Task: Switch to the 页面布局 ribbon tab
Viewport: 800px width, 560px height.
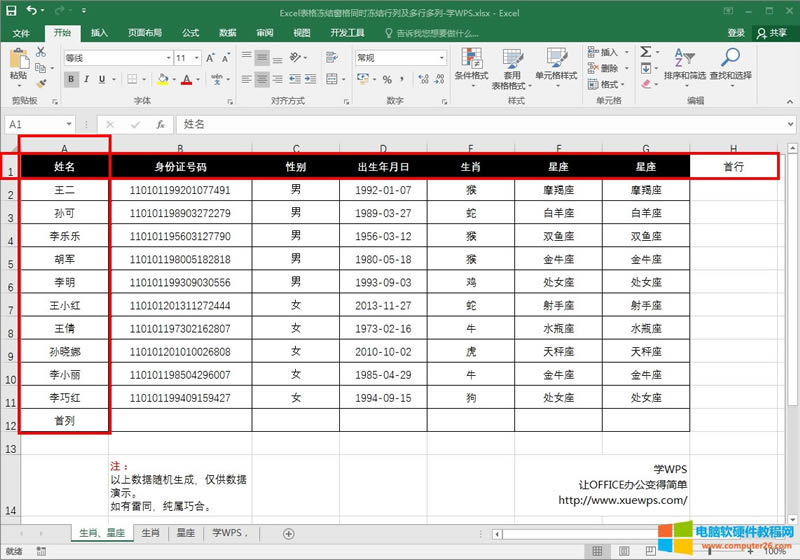Action: [145, 33]
